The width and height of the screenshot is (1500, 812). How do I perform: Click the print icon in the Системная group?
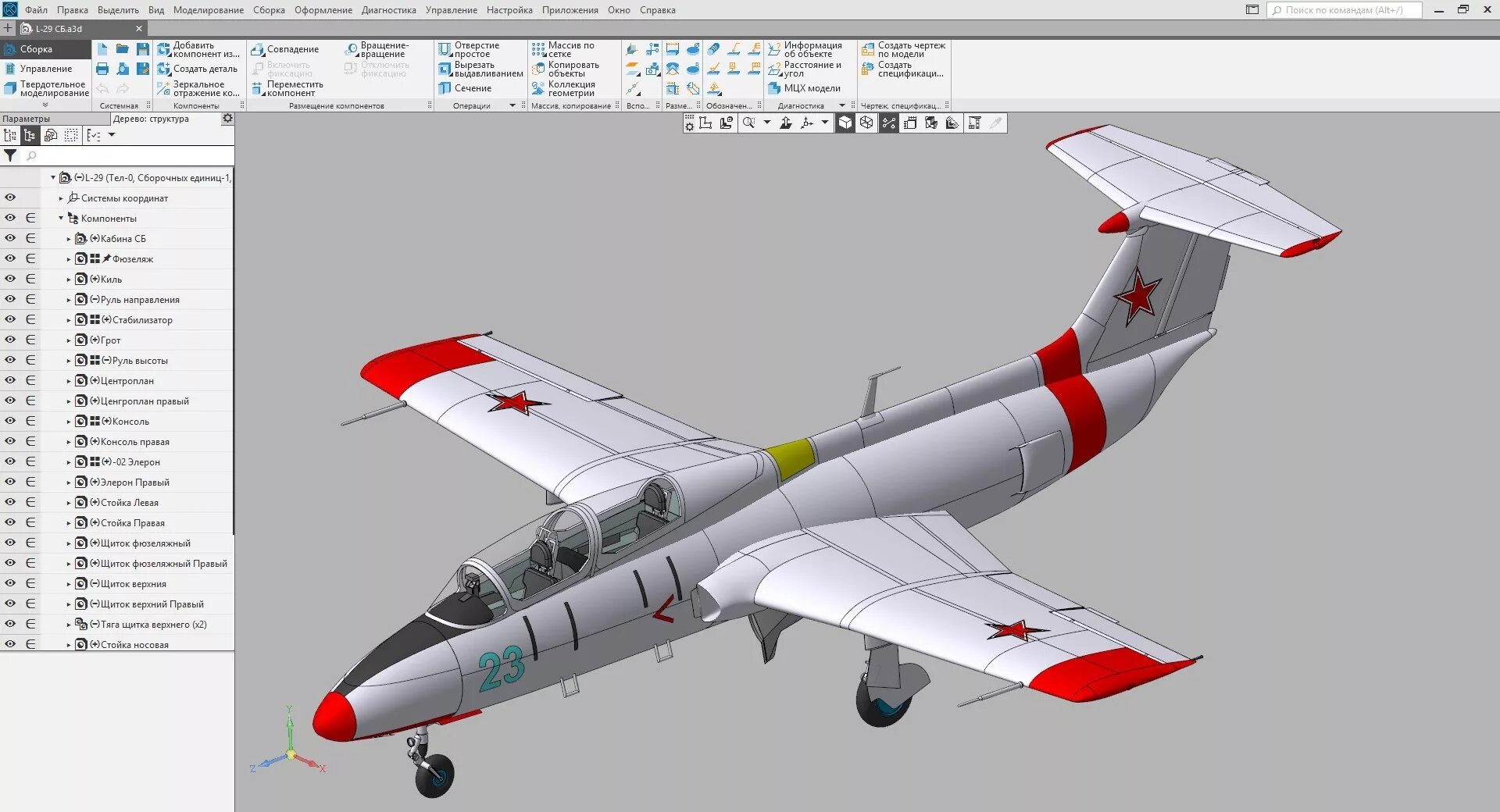[102, 69]
